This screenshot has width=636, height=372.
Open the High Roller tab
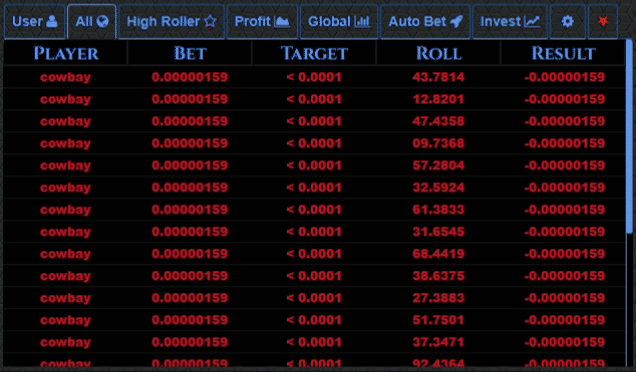coord(172,22)
